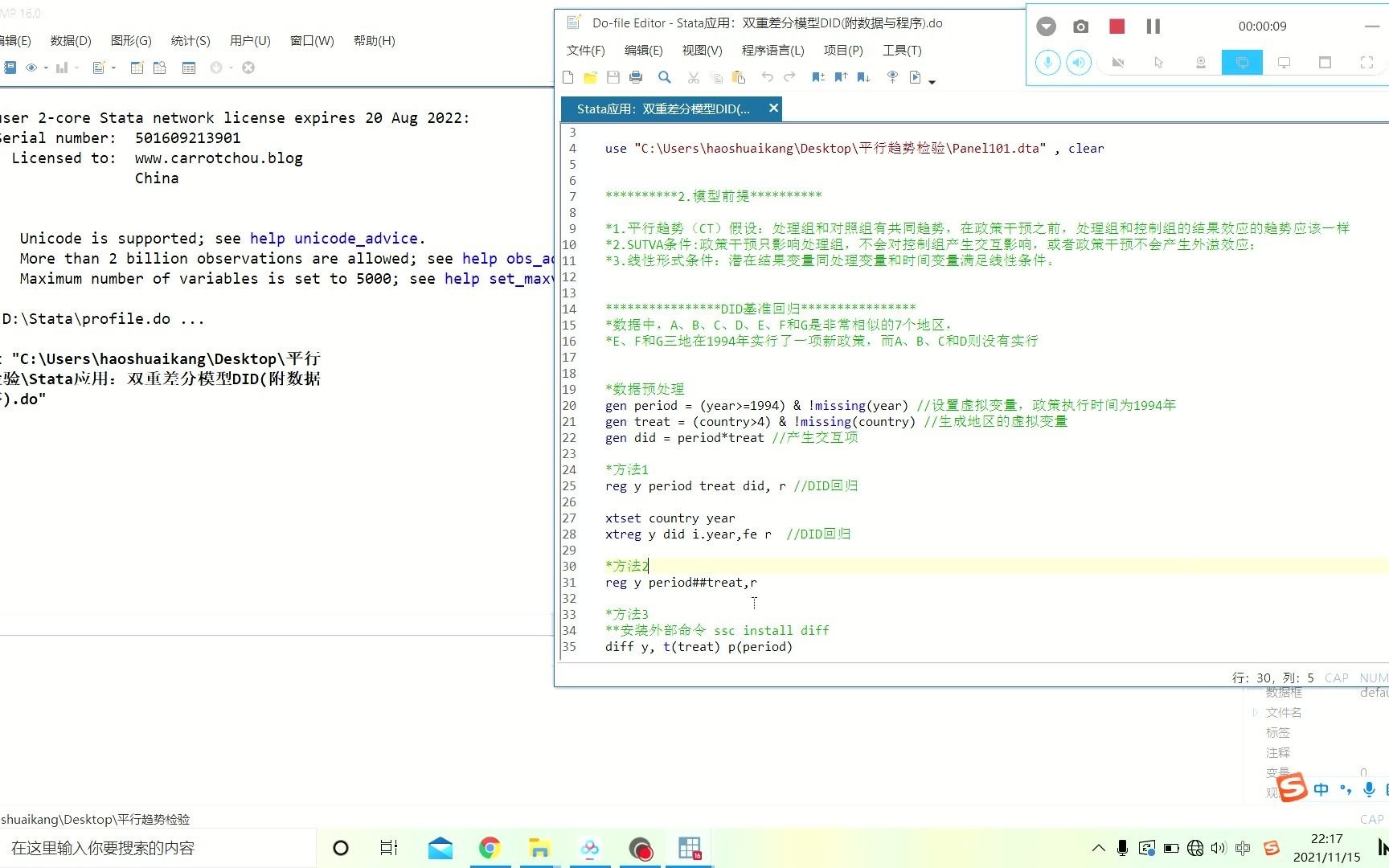This screenshot has width=1389, height=868.
Task: Paste clipboard in Do-file Editor toolbar
Action: pyautogui.click(x=739, y=77)
